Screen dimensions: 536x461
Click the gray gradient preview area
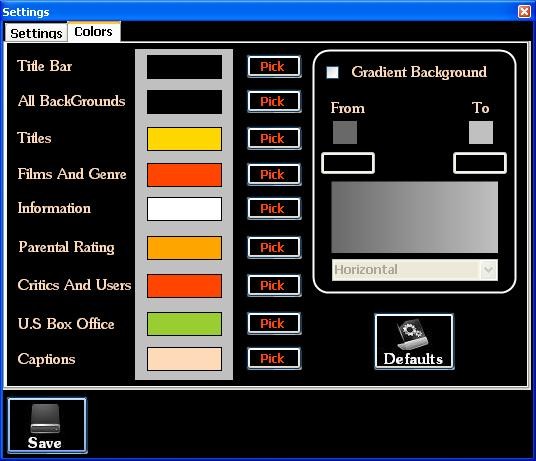pos(414,217)
